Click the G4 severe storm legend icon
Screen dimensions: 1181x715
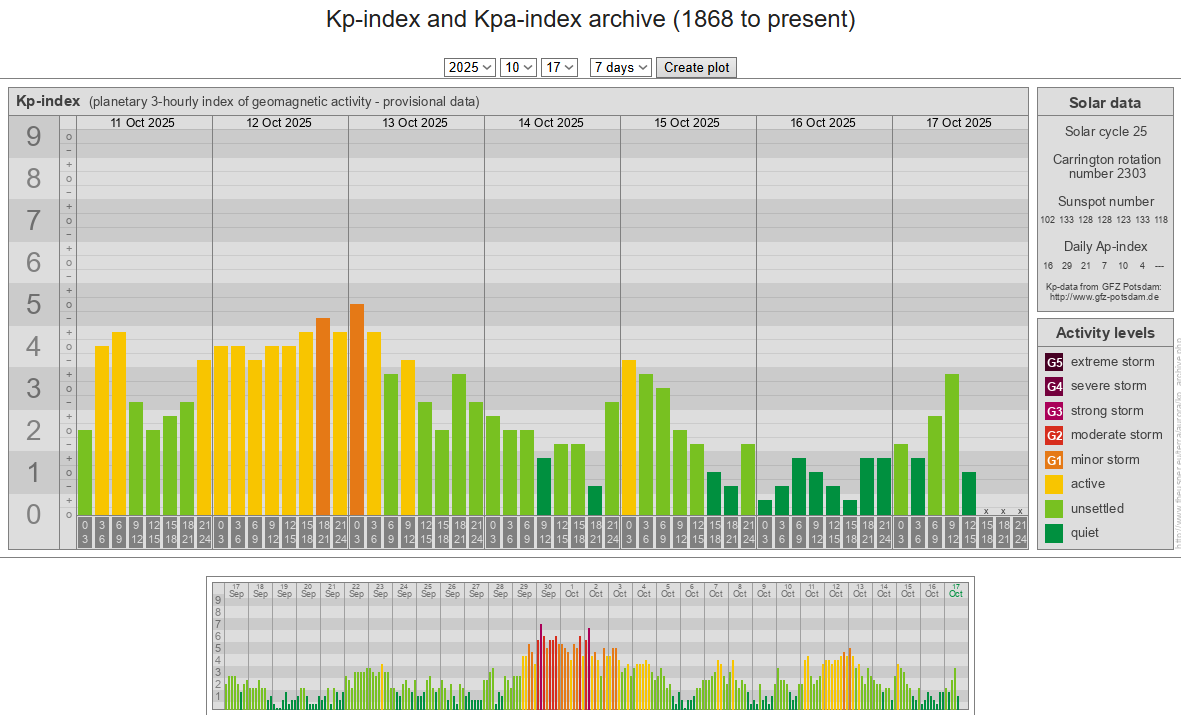[1054, 386]
